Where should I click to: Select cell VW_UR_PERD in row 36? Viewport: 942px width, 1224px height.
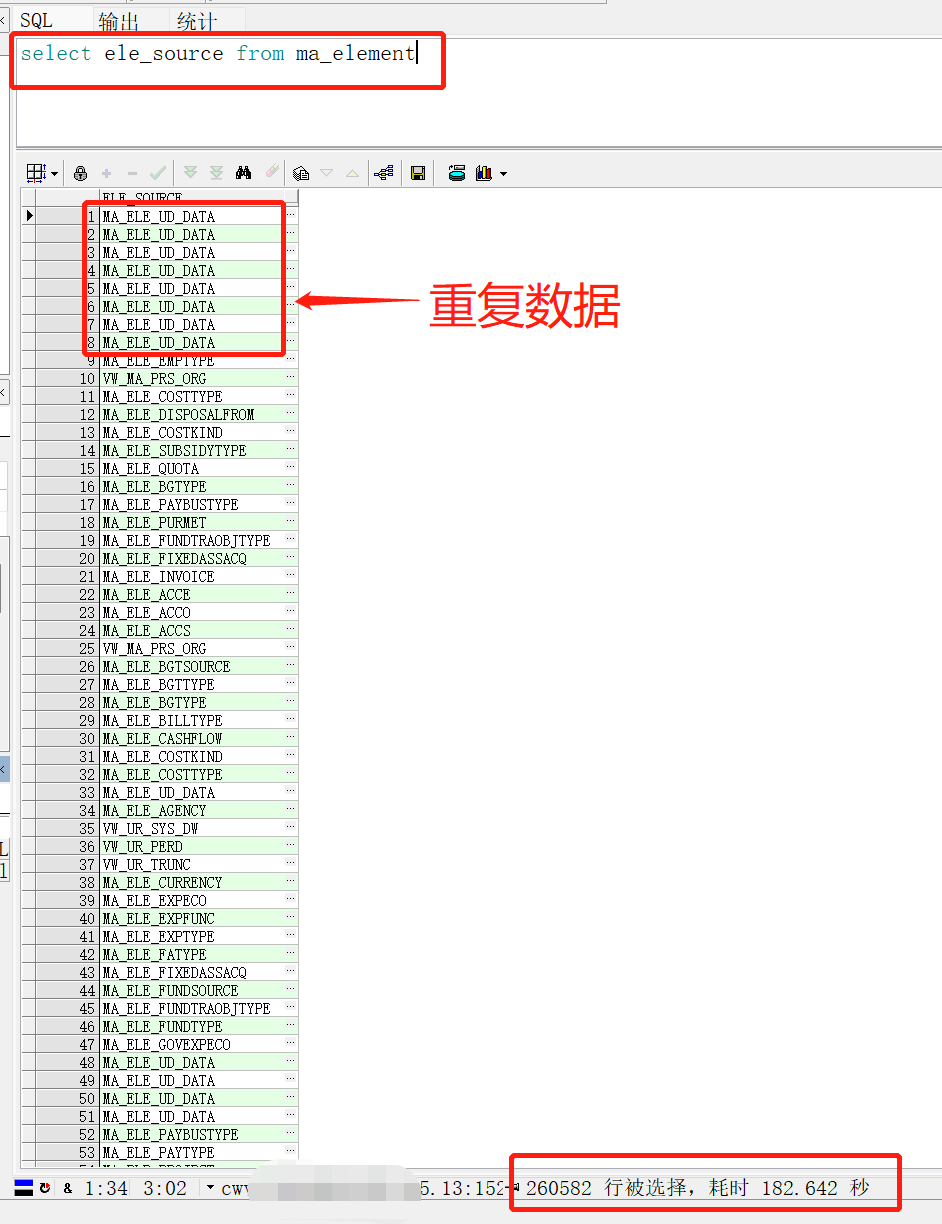click(192, 846)
